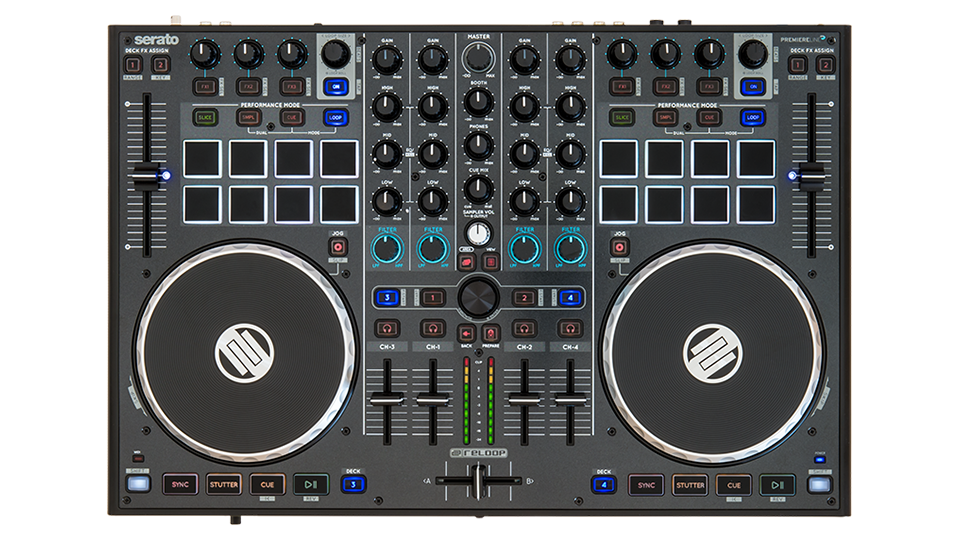Hit the left deck CUE transport button

268,484
